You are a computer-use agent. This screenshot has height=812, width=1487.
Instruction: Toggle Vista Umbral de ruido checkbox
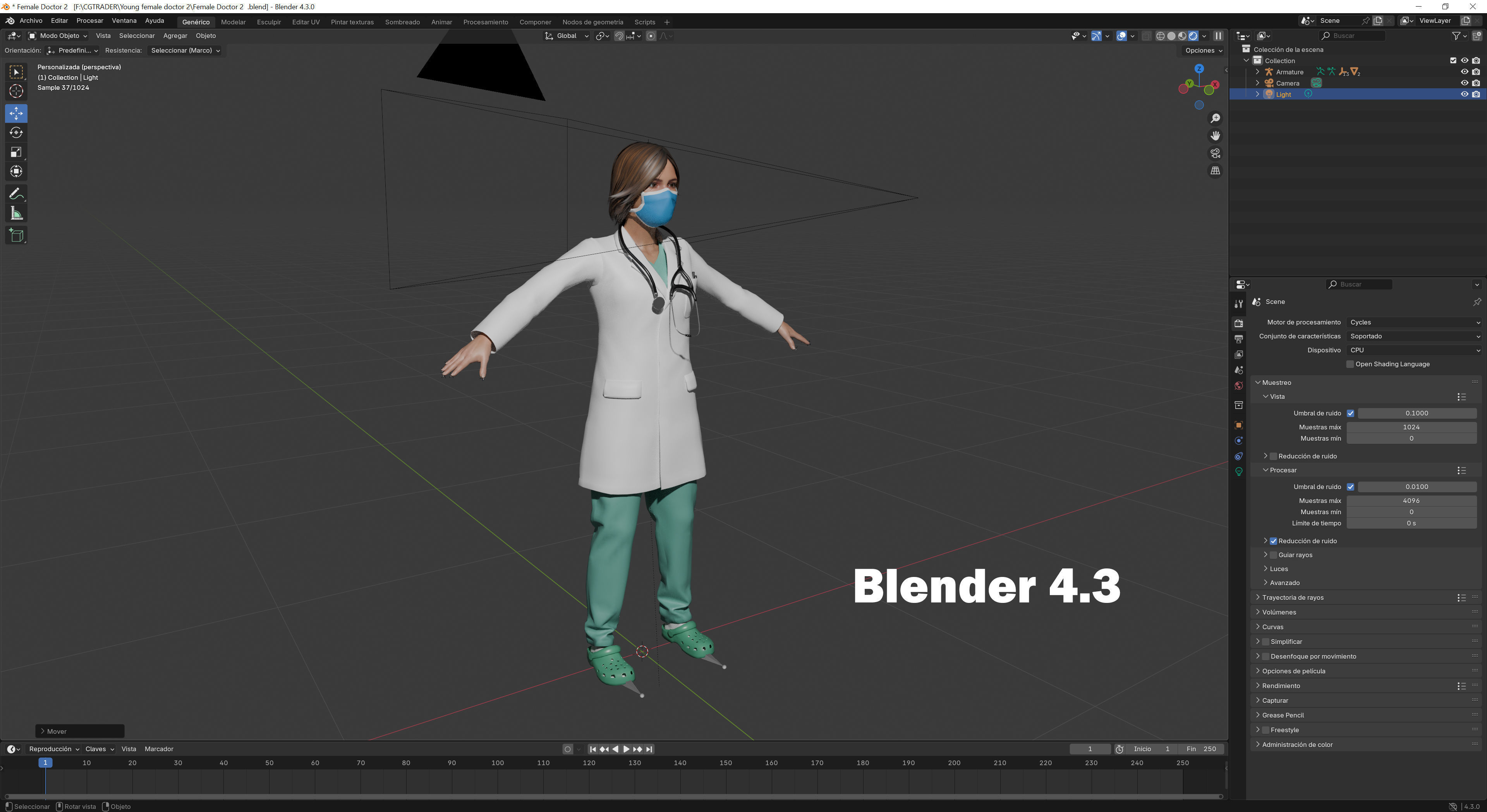(x=1350, y=413)
